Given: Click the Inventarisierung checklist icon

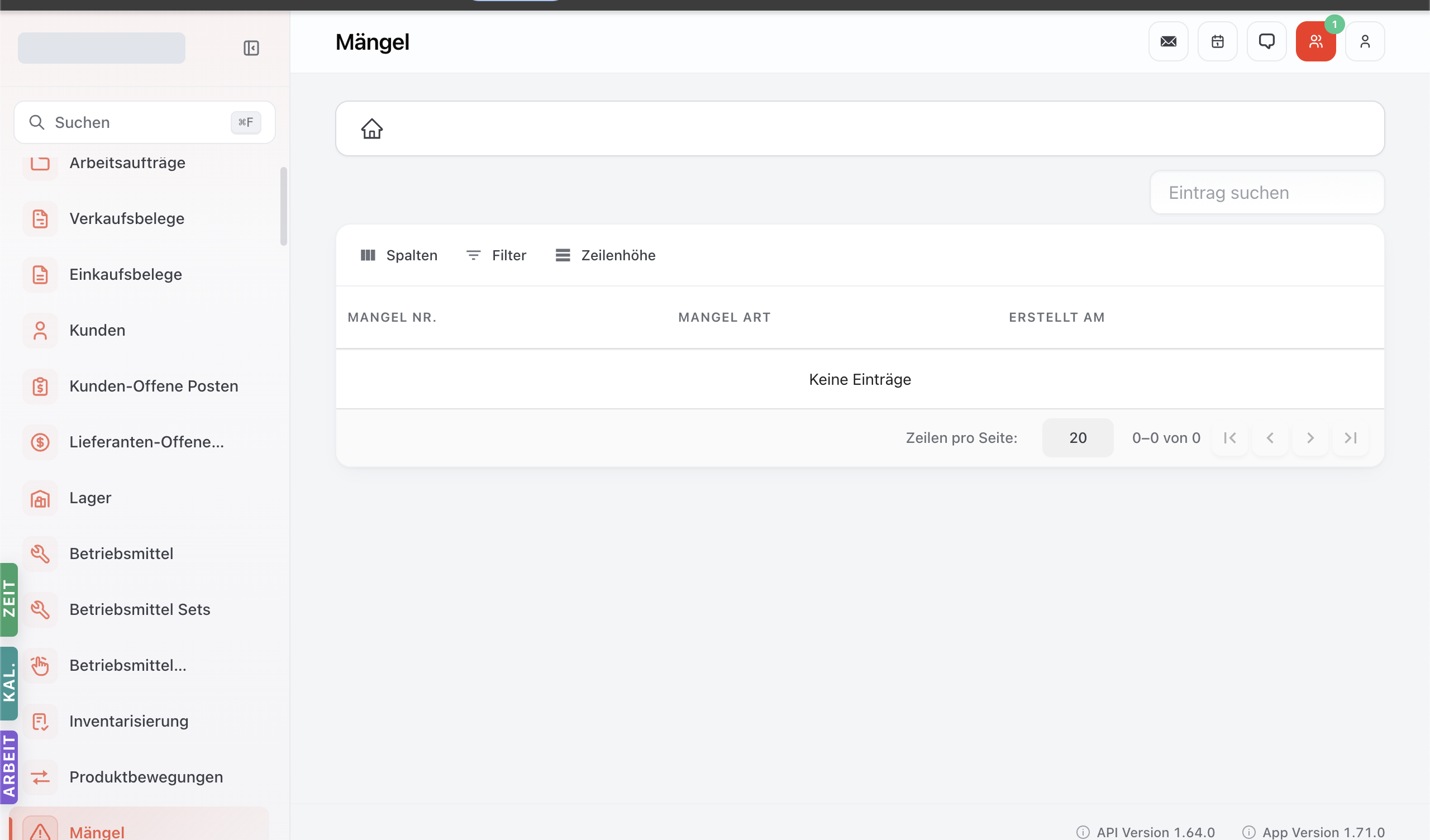Looking at the screenshot, I should point(40,722).
